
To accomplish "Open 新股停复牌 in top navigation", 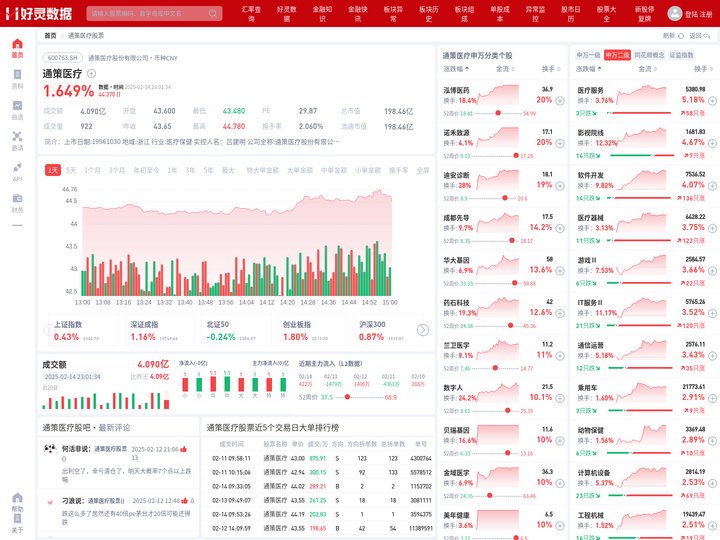I will coord(644,14).
